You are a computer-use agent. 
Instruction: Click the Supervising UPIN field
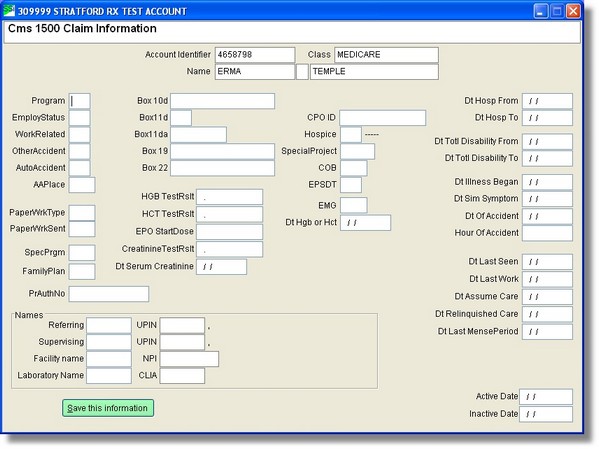tap(182, 342)
